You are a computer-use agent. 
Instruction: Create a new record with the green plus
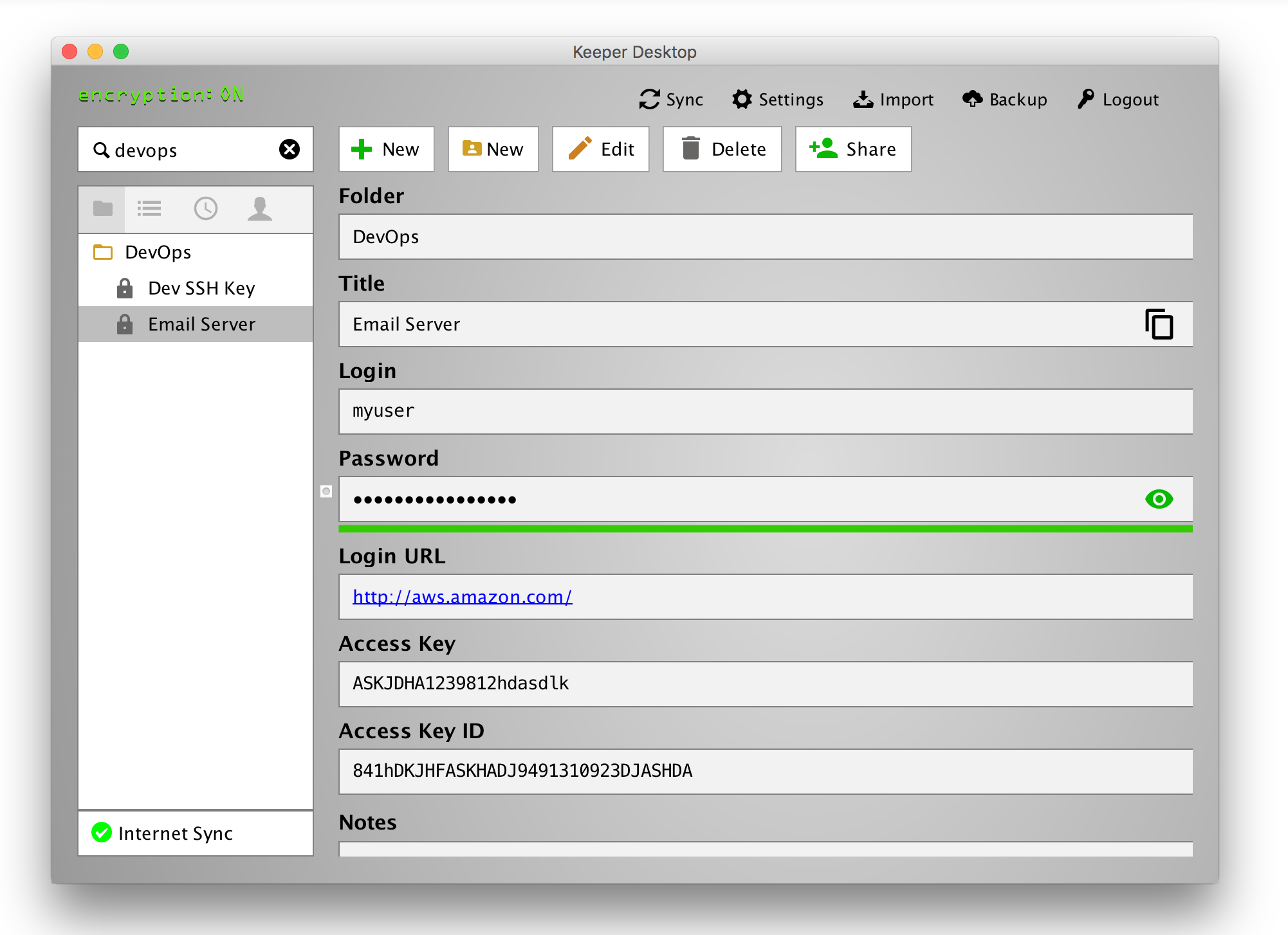pyautogui.click(x=386, y=149)
